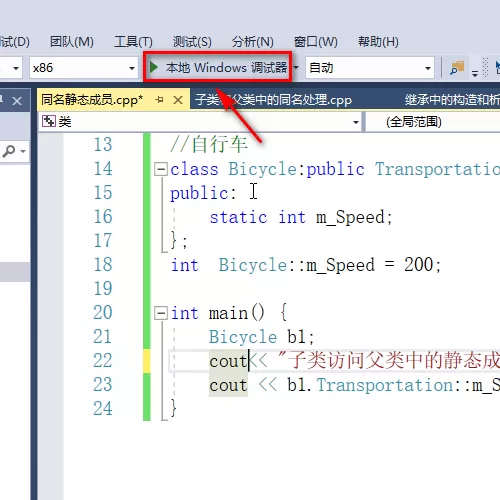Screen dimensions: 500x500
Task: Open the 窗口(W) menu
Action: pos(316,42)
